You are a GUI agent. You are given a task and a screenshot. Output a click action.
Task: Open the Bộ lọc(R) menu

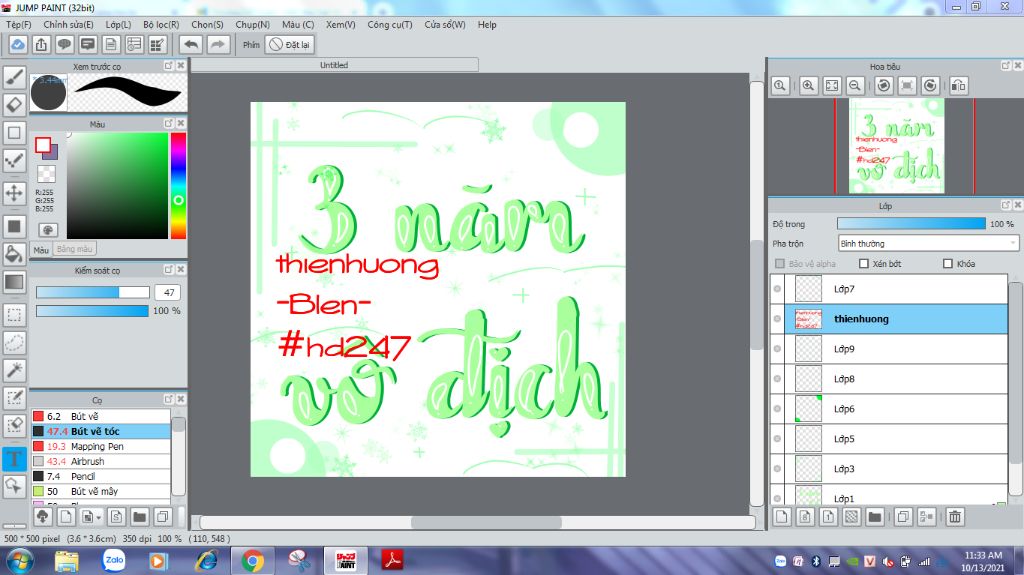[x=161, y=24]
